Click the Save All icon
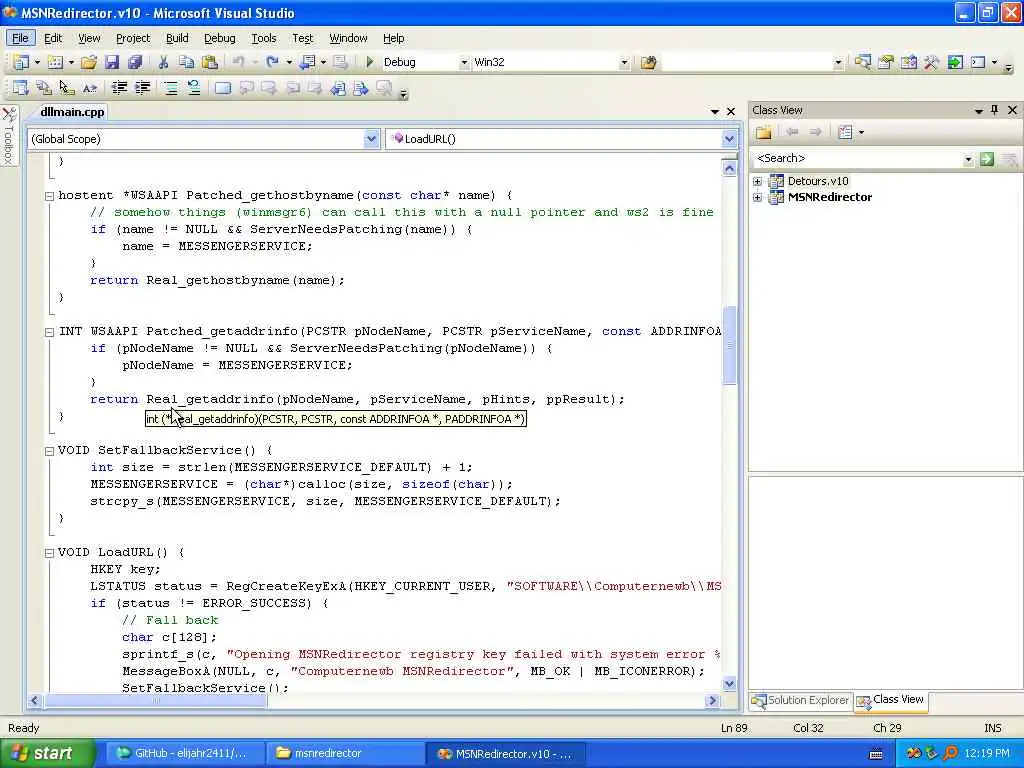The height and width of the screenshot is (768, 1024). 135,63
